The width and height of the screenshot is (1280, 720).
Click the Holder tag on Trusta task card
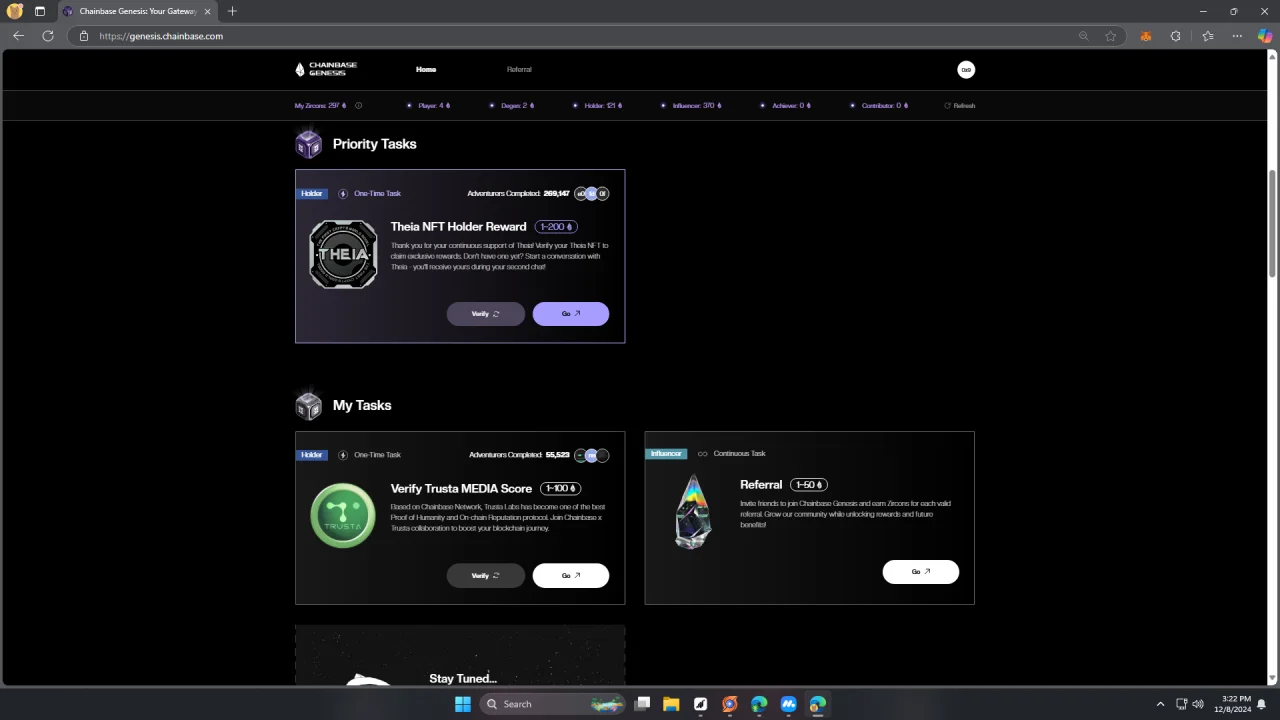tap(312, 454)
